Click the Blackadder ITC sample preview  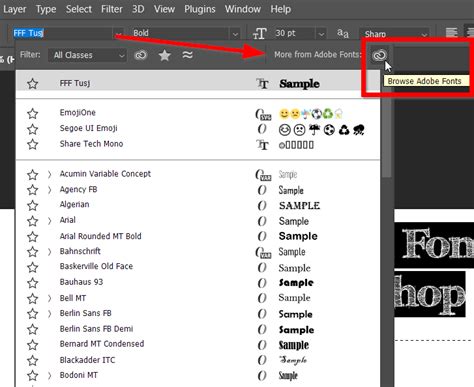293,360
